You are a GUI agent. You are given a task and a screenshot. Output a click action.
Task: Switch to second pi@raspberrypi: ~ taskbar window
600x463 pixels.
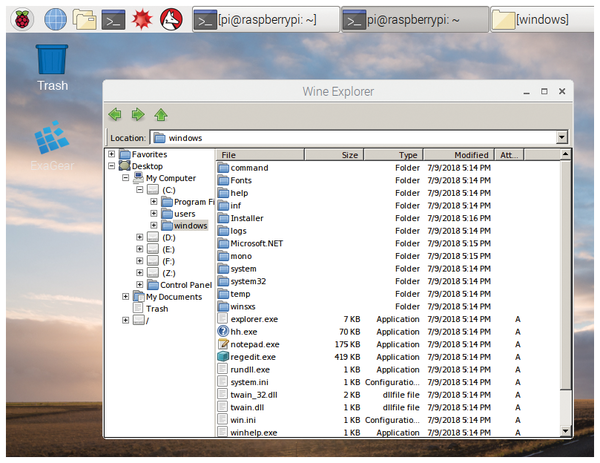pos(414,20)
